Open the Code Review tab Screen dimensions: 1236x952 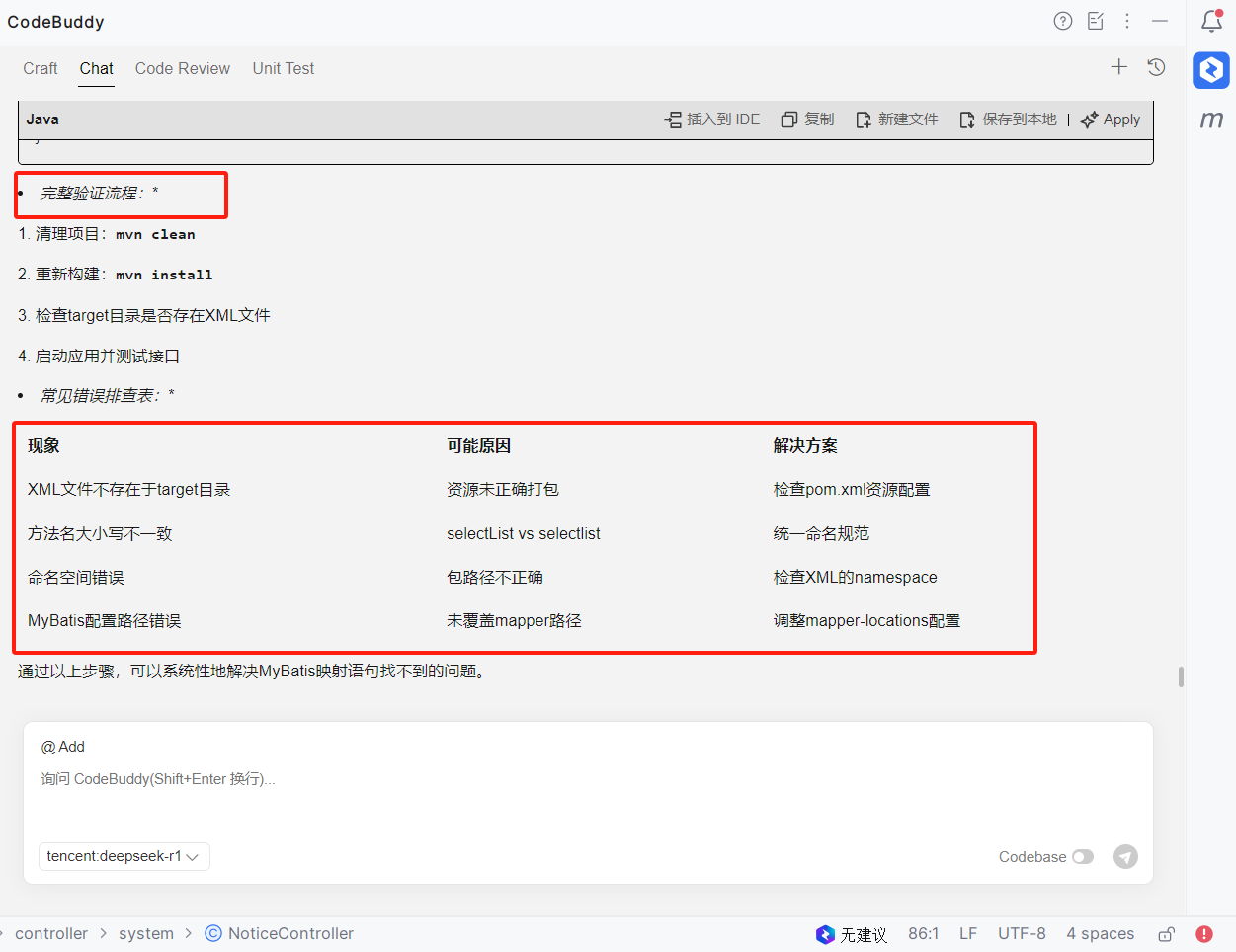coord(183,68)
